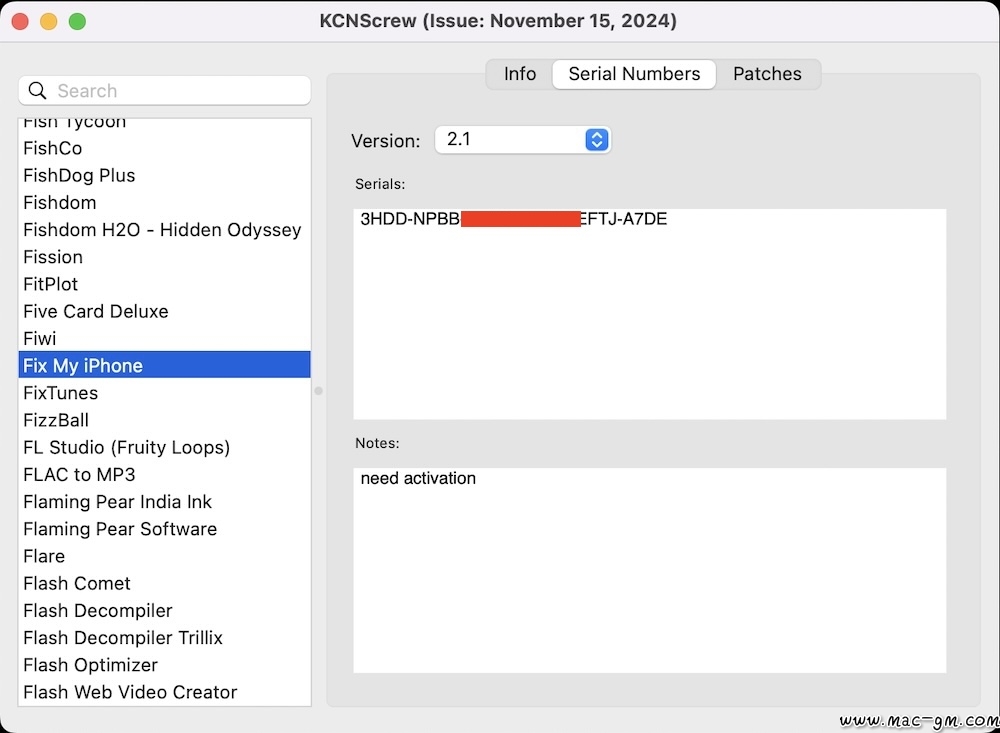The width and height of the screenshot is (1000, 733).
Task: Click the serial number 3HDD-NPBB line
Action: pos(513,219)
